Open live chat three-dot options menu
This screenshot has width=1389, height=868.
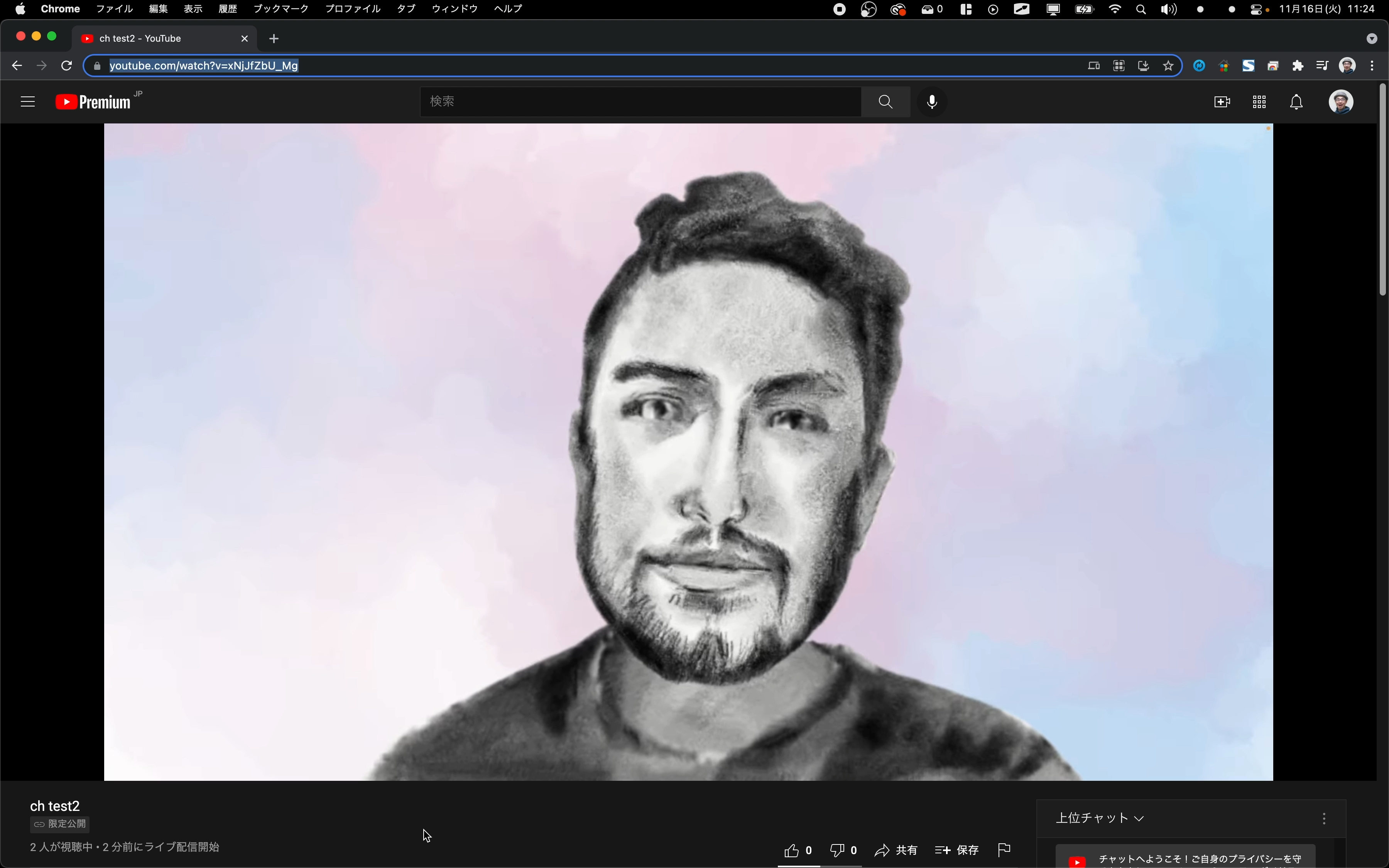pyautogui.click(x=1323, y=819)
